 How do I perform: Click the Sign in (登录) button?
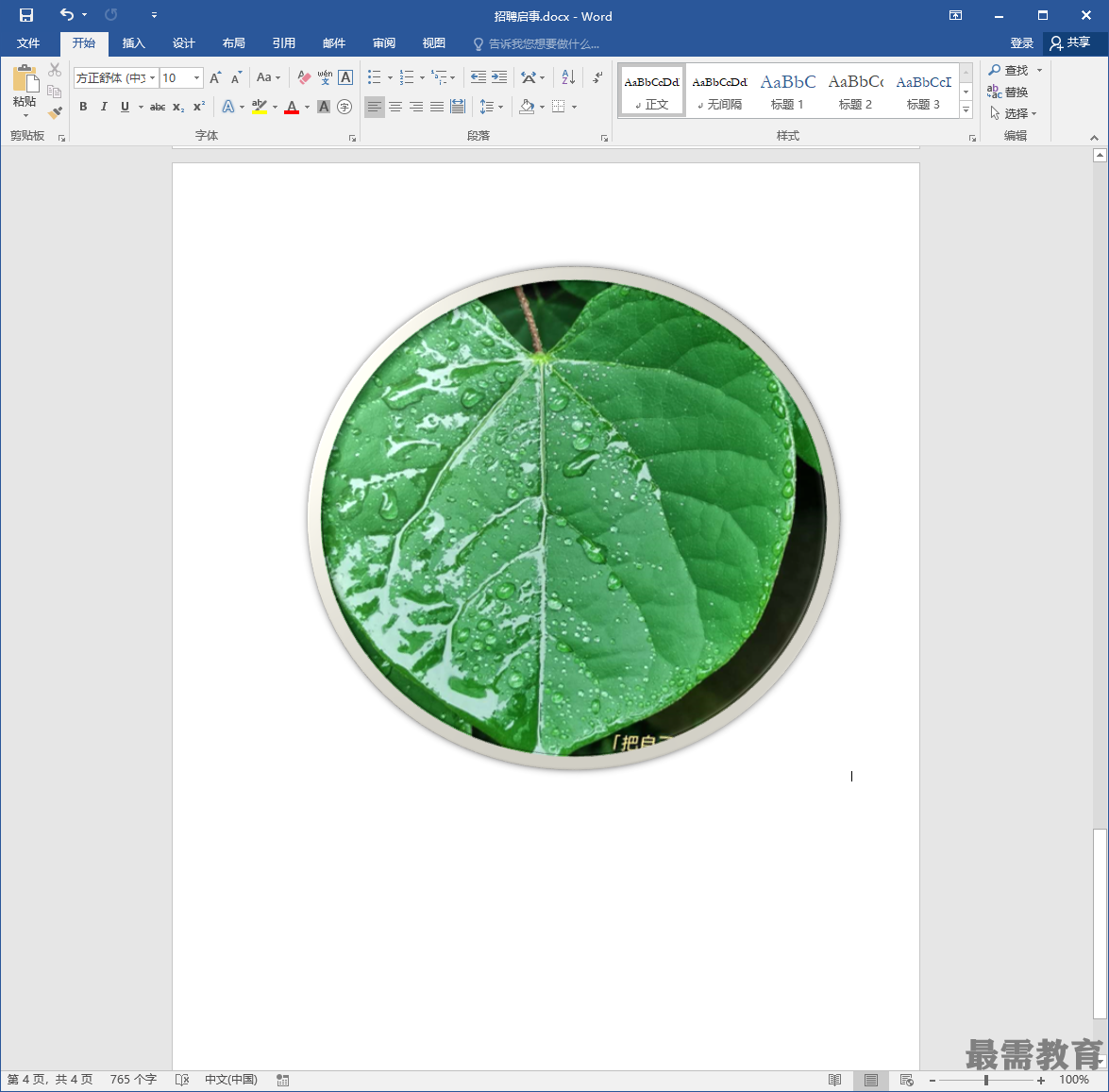tap(1022, 43)
